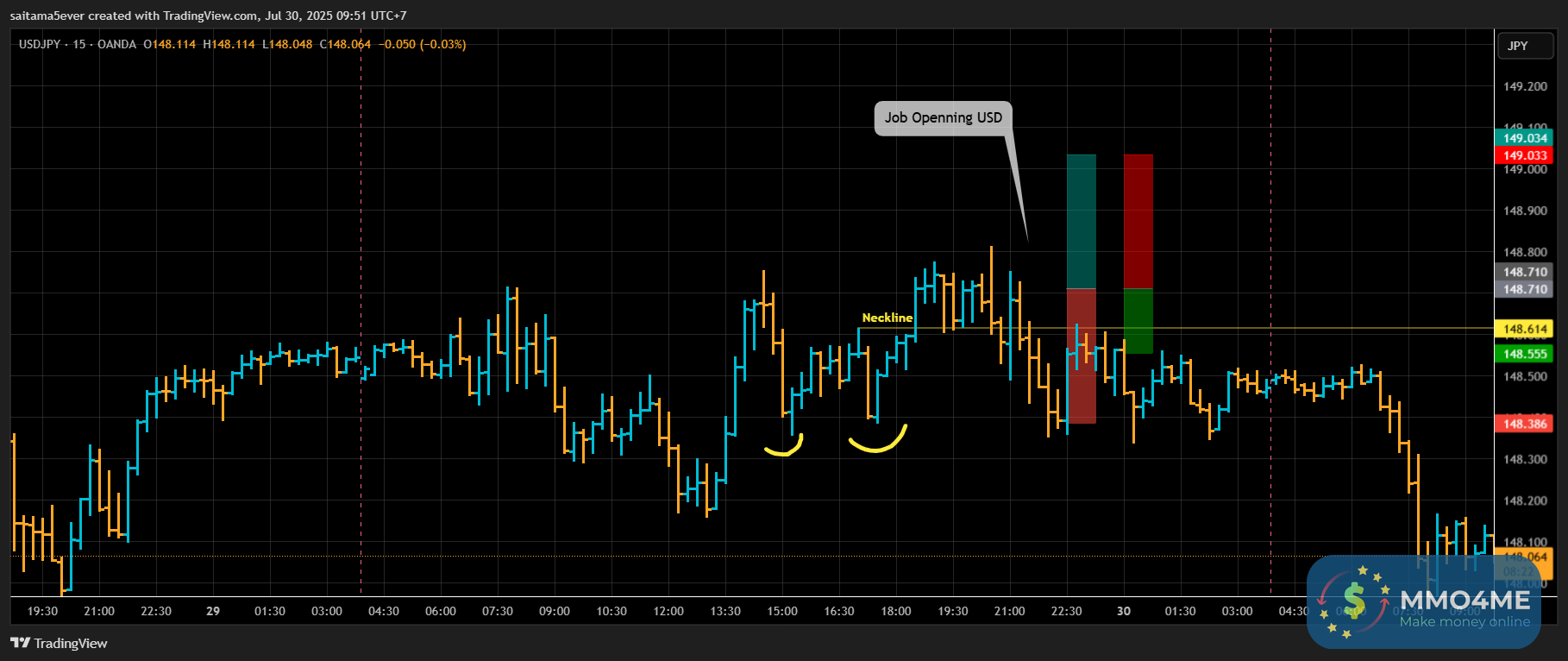Click the 149.200 price scale label
The image size is (1568, 661).
coord(1525,86)
